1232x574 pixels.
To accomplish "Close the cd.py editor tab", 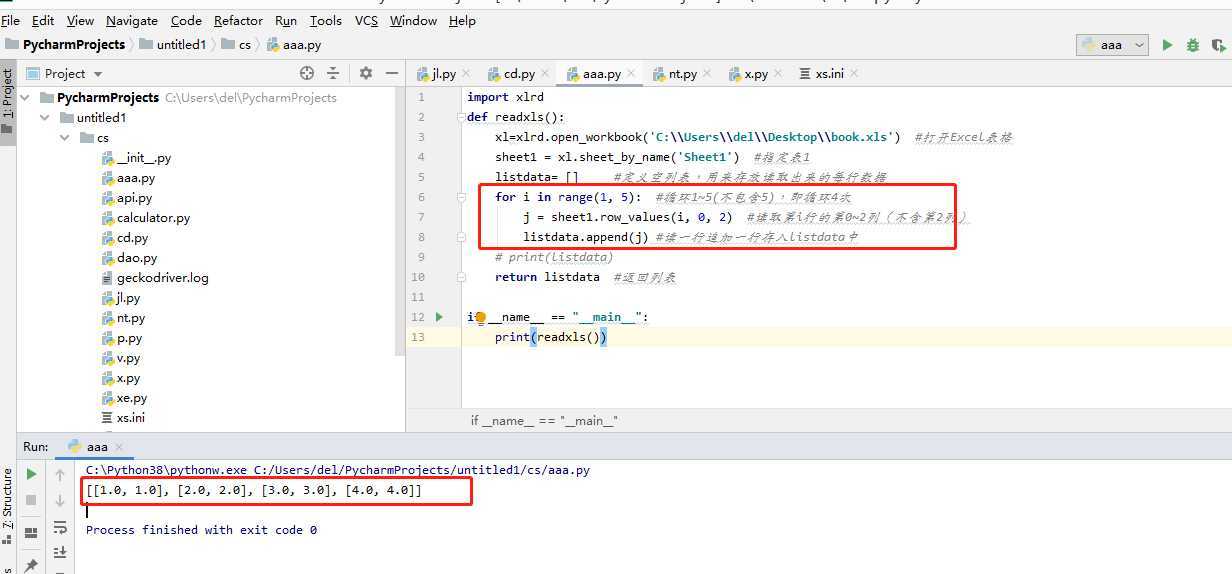I will (545, 74).
